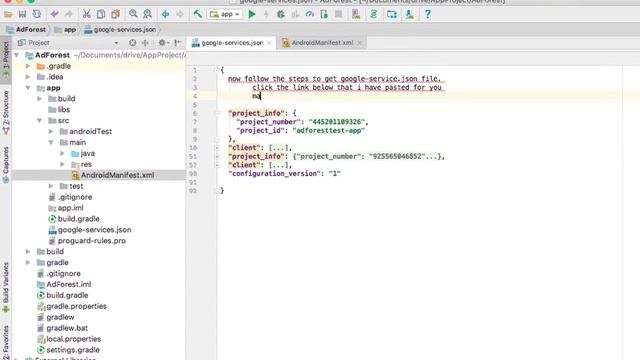Image resolution: width=640 pixels, height=360 pixels.
Task: Click the Sync Gradle files icon
Action: 373,14
